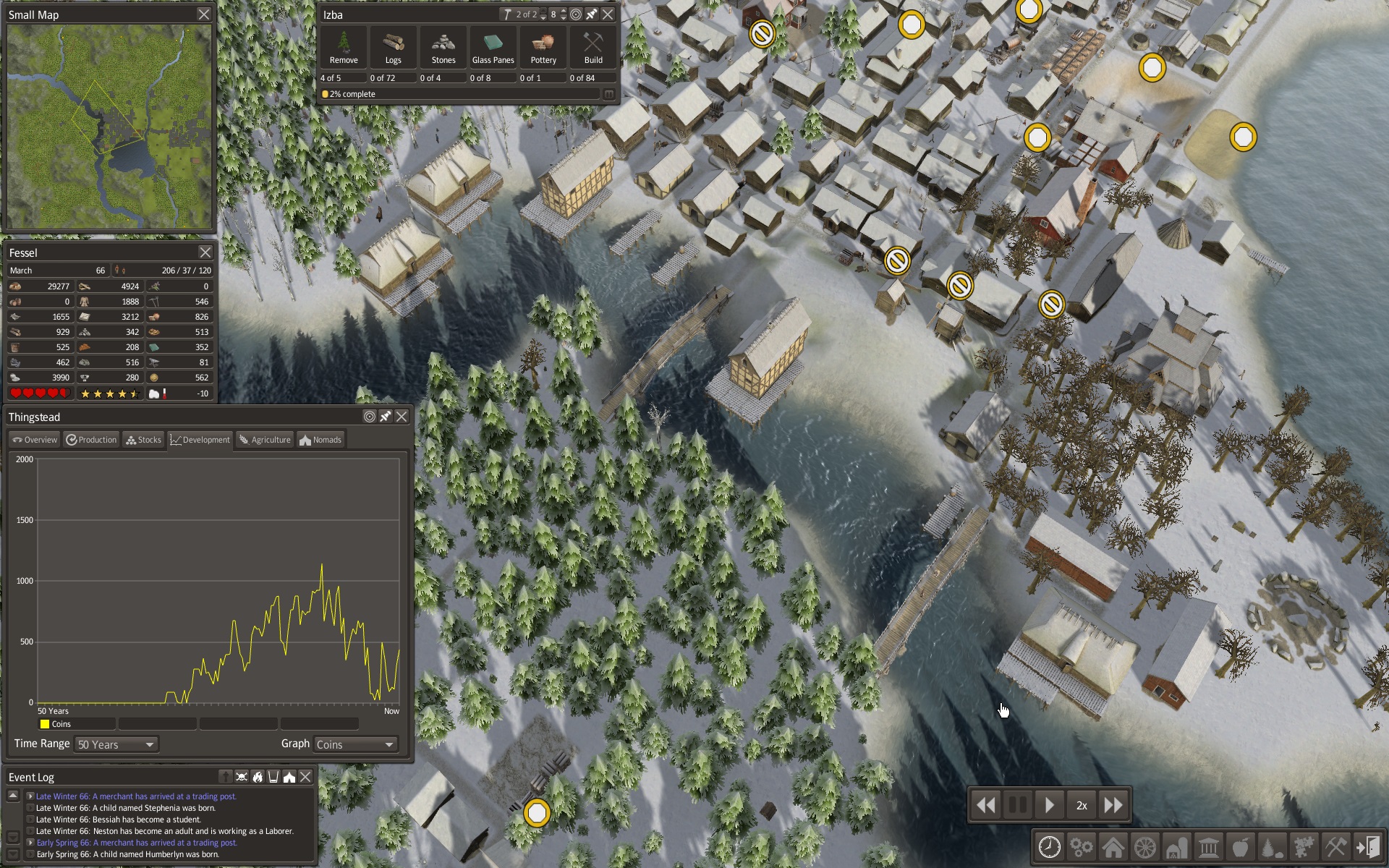Toggle the skull death events filter
The height and width of the screenshot is (868, 1389).
click(x=242, y=777)
